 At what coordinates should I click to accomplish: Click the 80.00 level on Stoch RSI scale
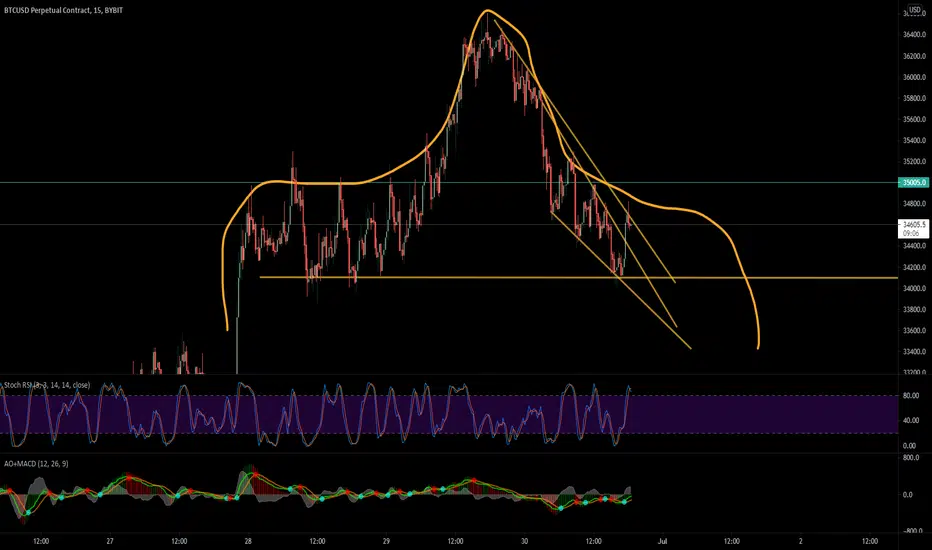(x=911, y=395)
